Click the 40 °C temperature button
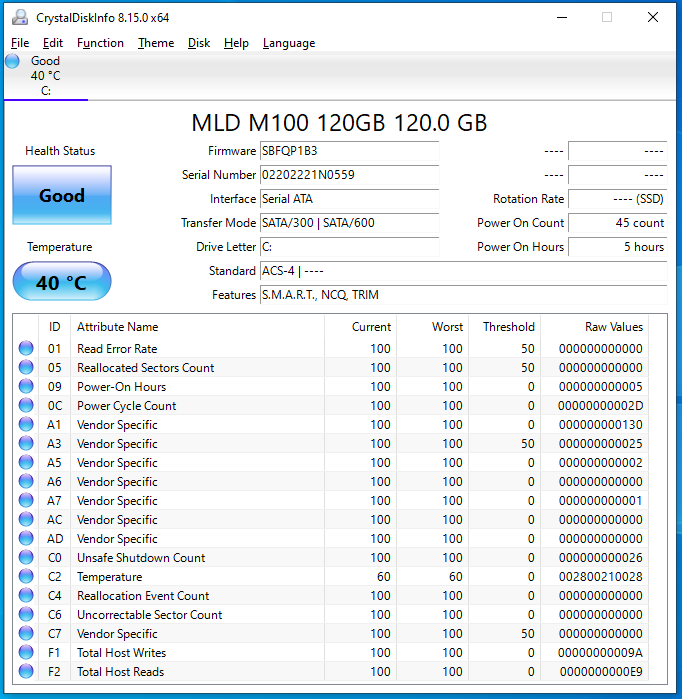Viewport: 682px width, 699px height. (x=62, y=282)
